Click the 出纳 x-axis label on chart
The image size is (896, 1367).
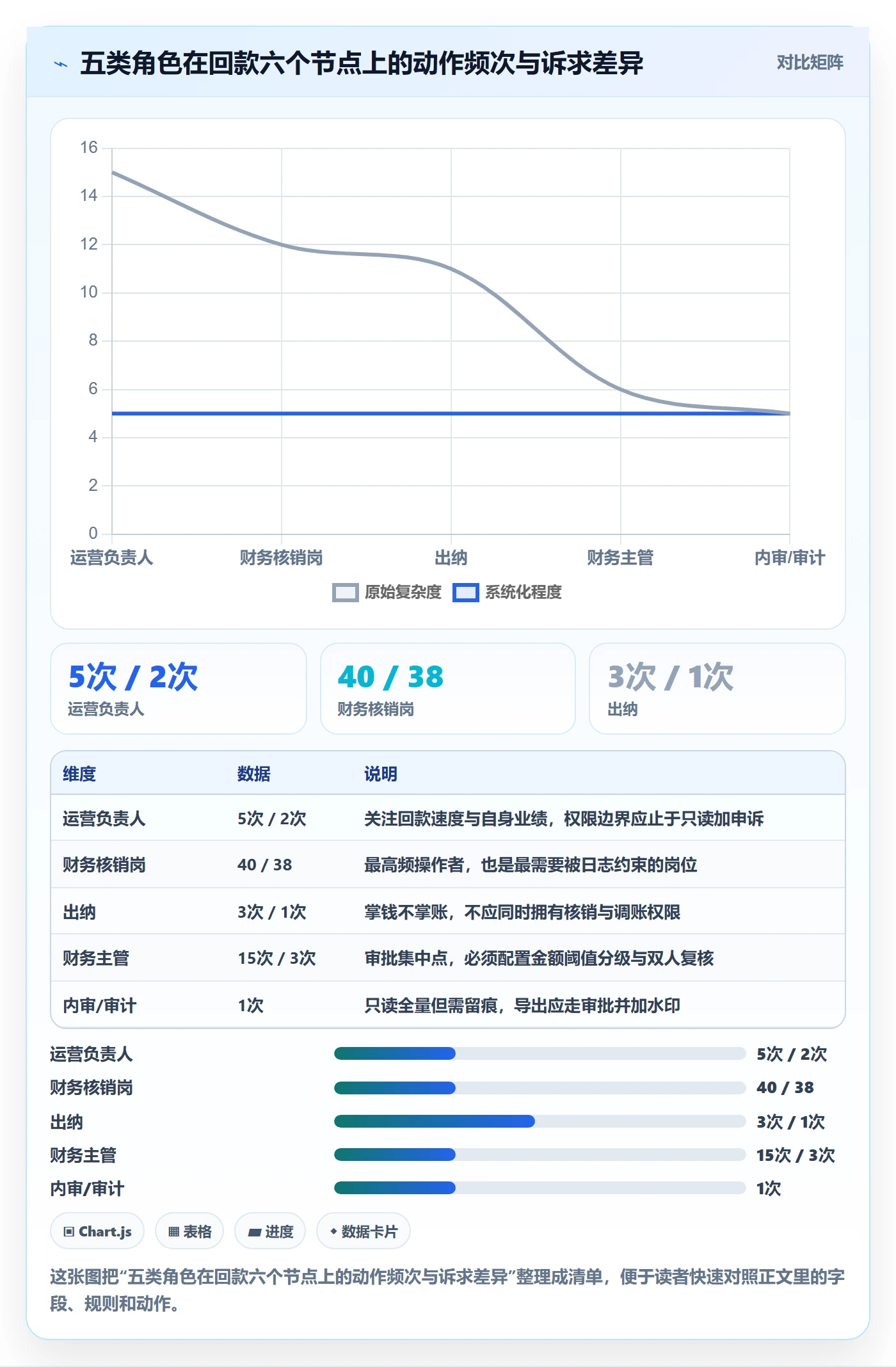451,558
